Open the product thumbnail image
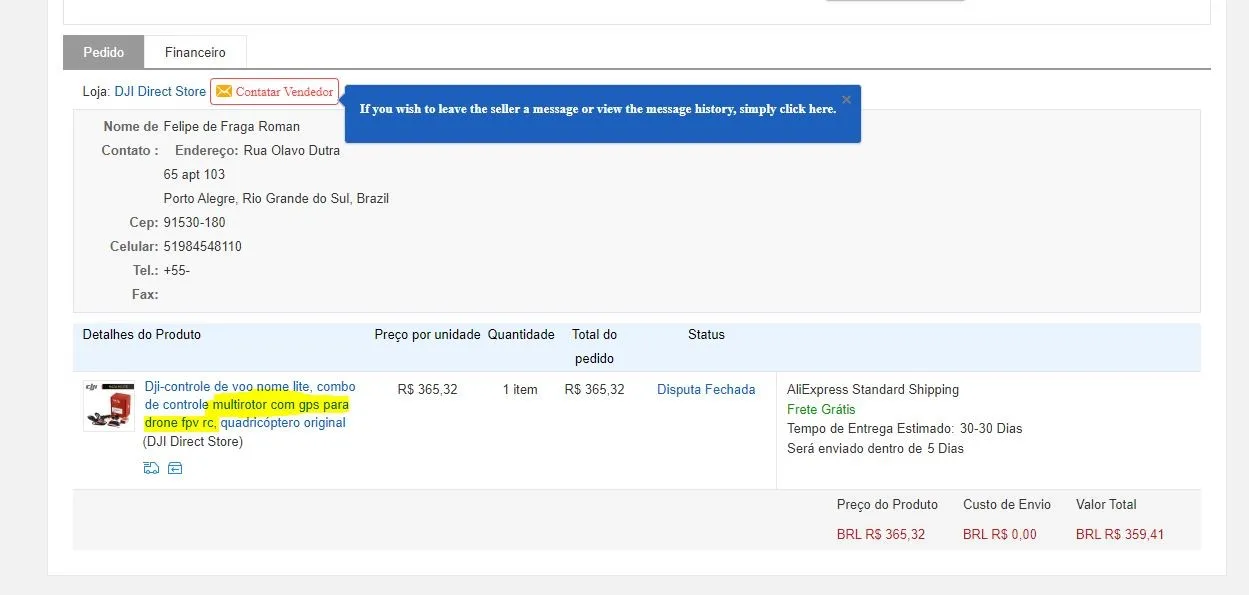The image size is (1249, 595). pyautogui.click(x=109, y=405)
